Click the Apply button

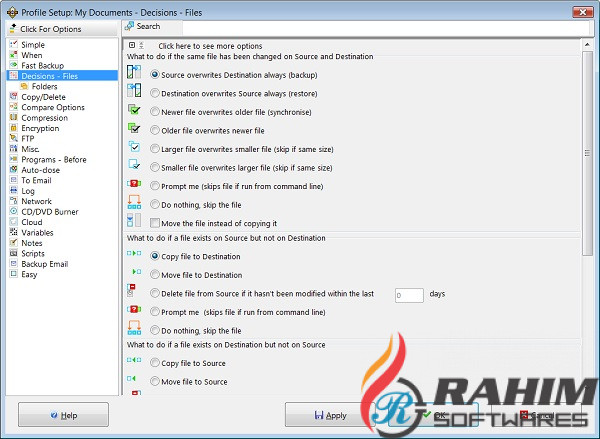coord(330,415)
